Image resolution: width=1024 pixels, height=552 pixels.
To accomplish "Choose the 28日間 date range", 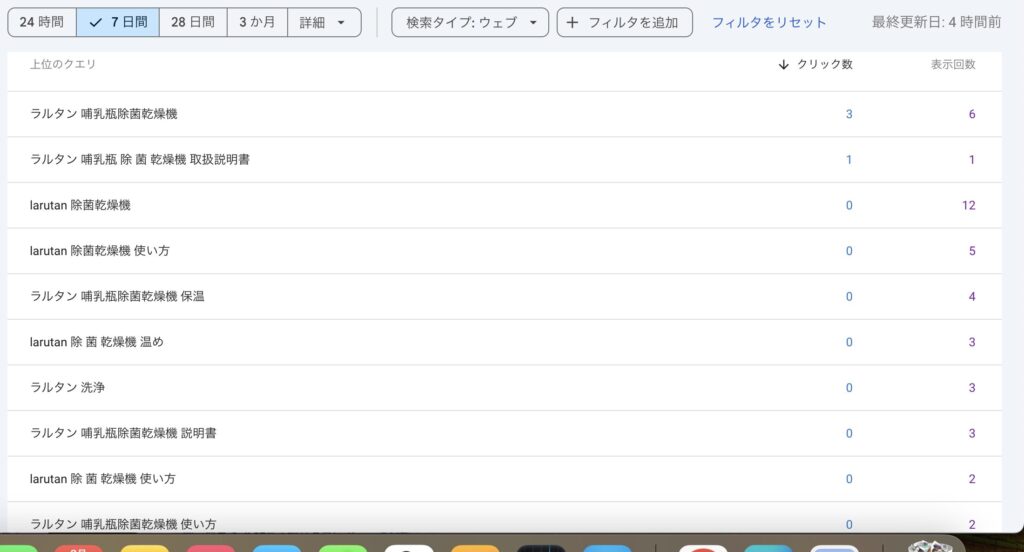I will (192, 22).
